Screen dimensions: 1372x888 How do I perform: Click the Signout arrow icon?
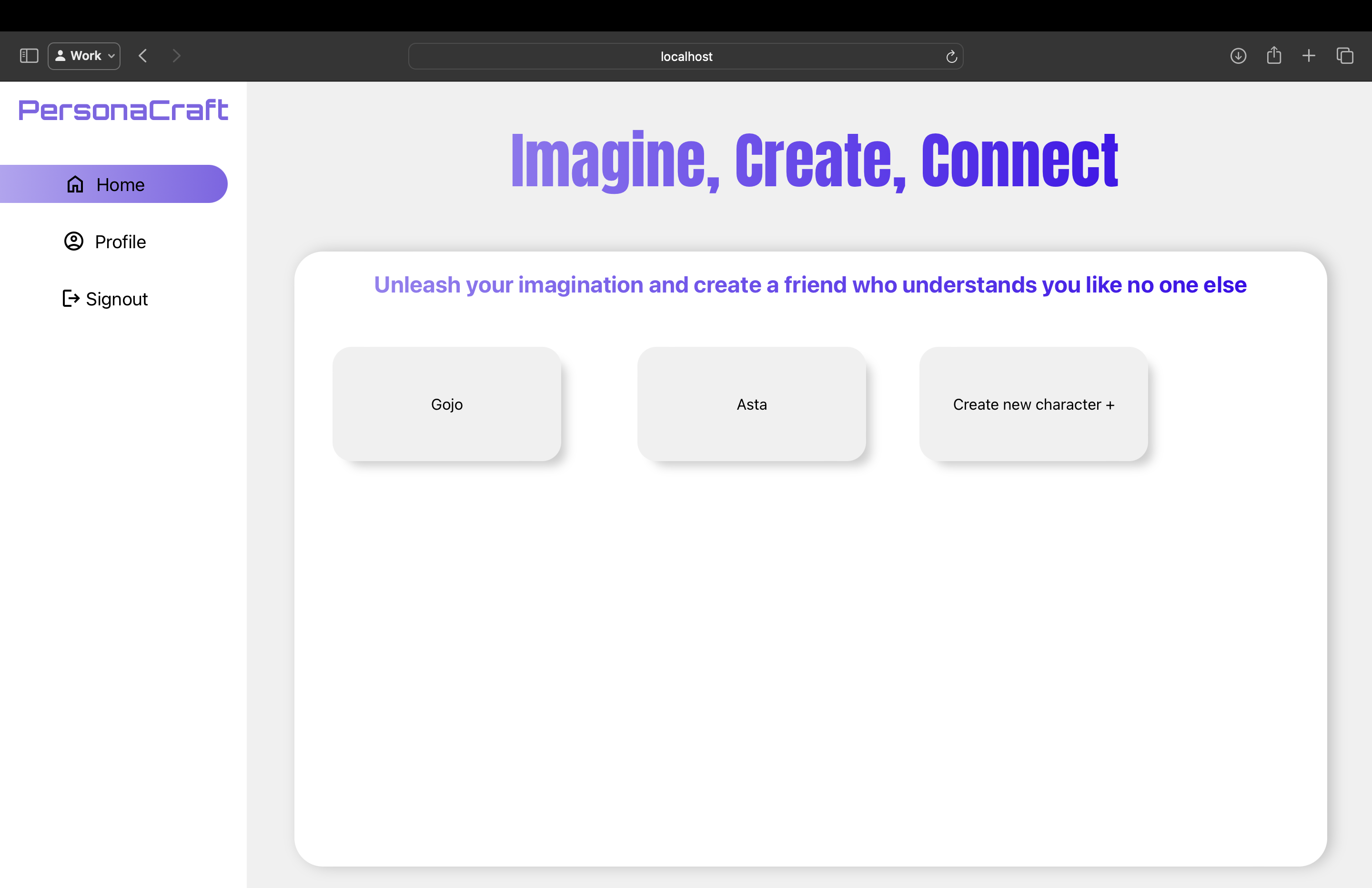tap(71, 298)
